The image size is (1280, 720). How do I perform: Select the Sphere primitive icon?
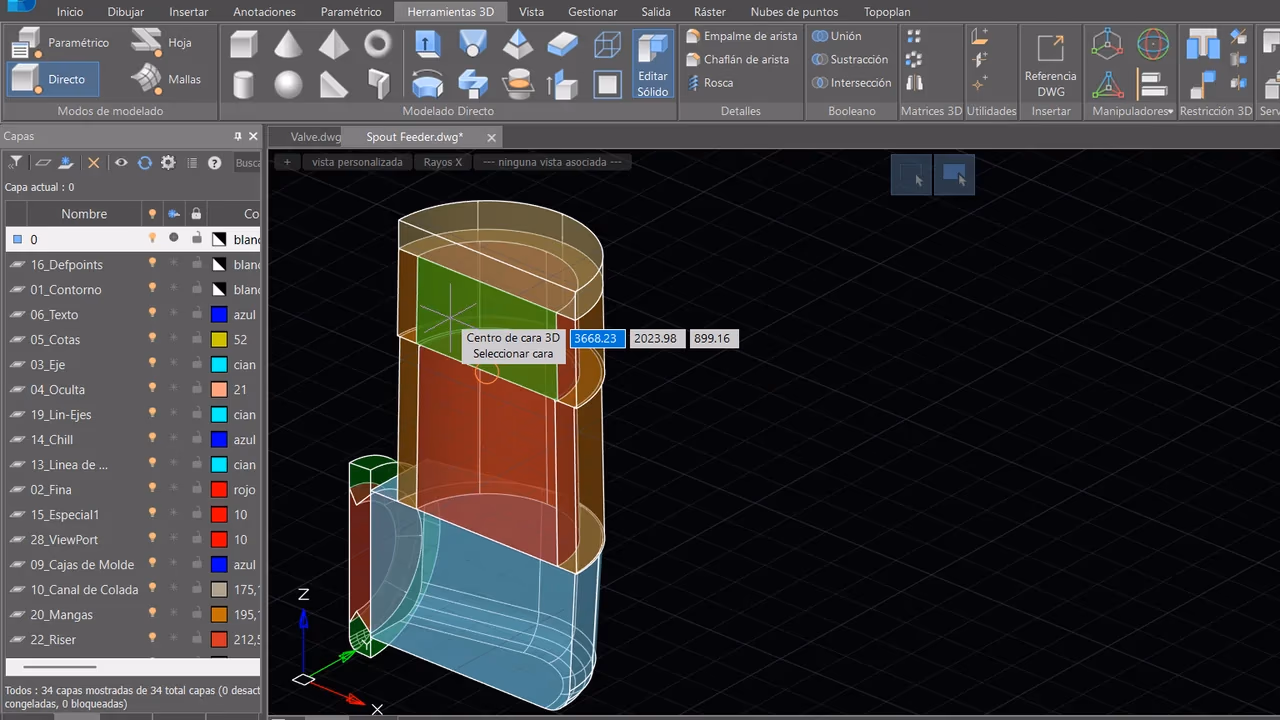(288, 83)
